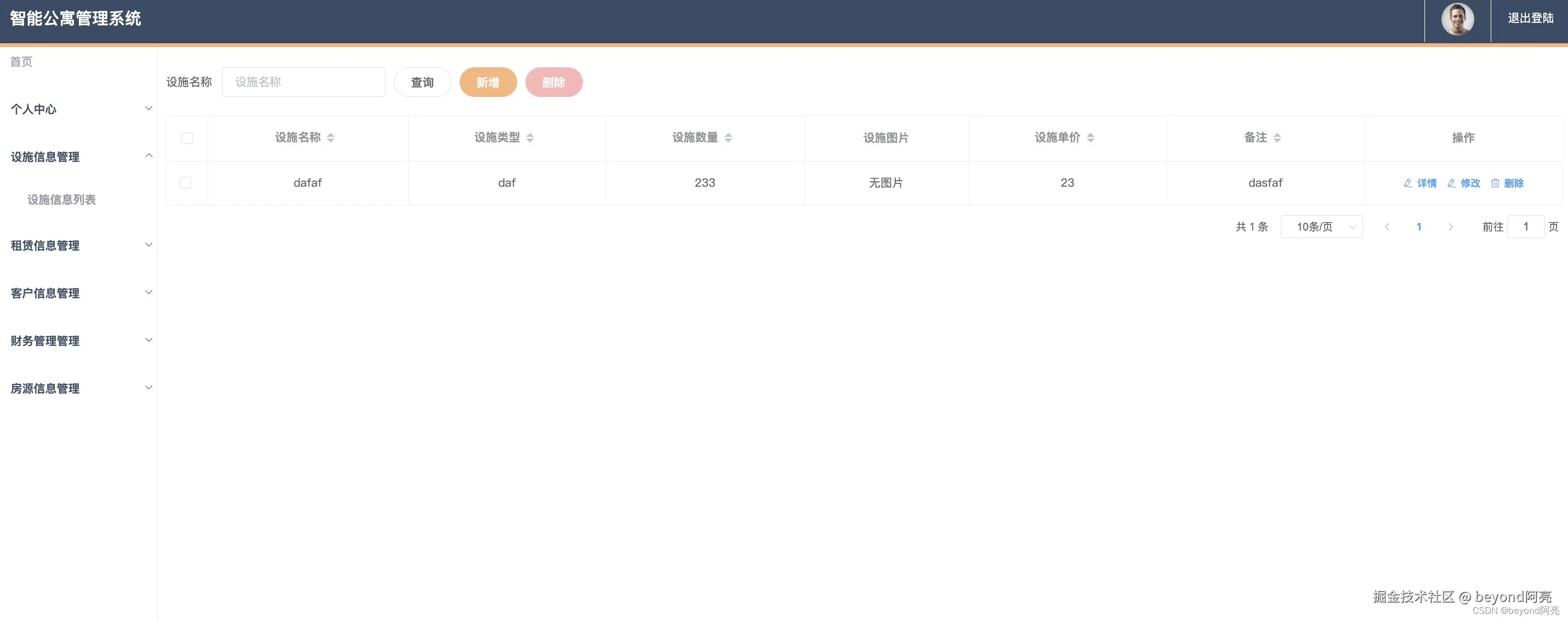The image size is (1568, 621).
Task: Open the 设施信息列表 menu entry
Action: click(62, 199)
